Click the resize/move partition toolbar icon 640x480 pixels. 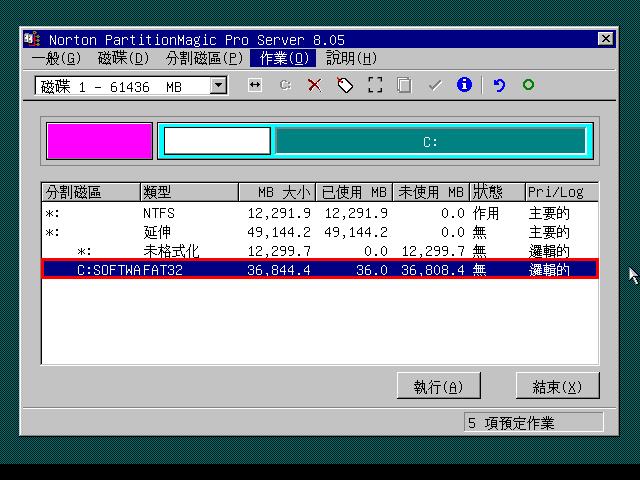(255, 85)
